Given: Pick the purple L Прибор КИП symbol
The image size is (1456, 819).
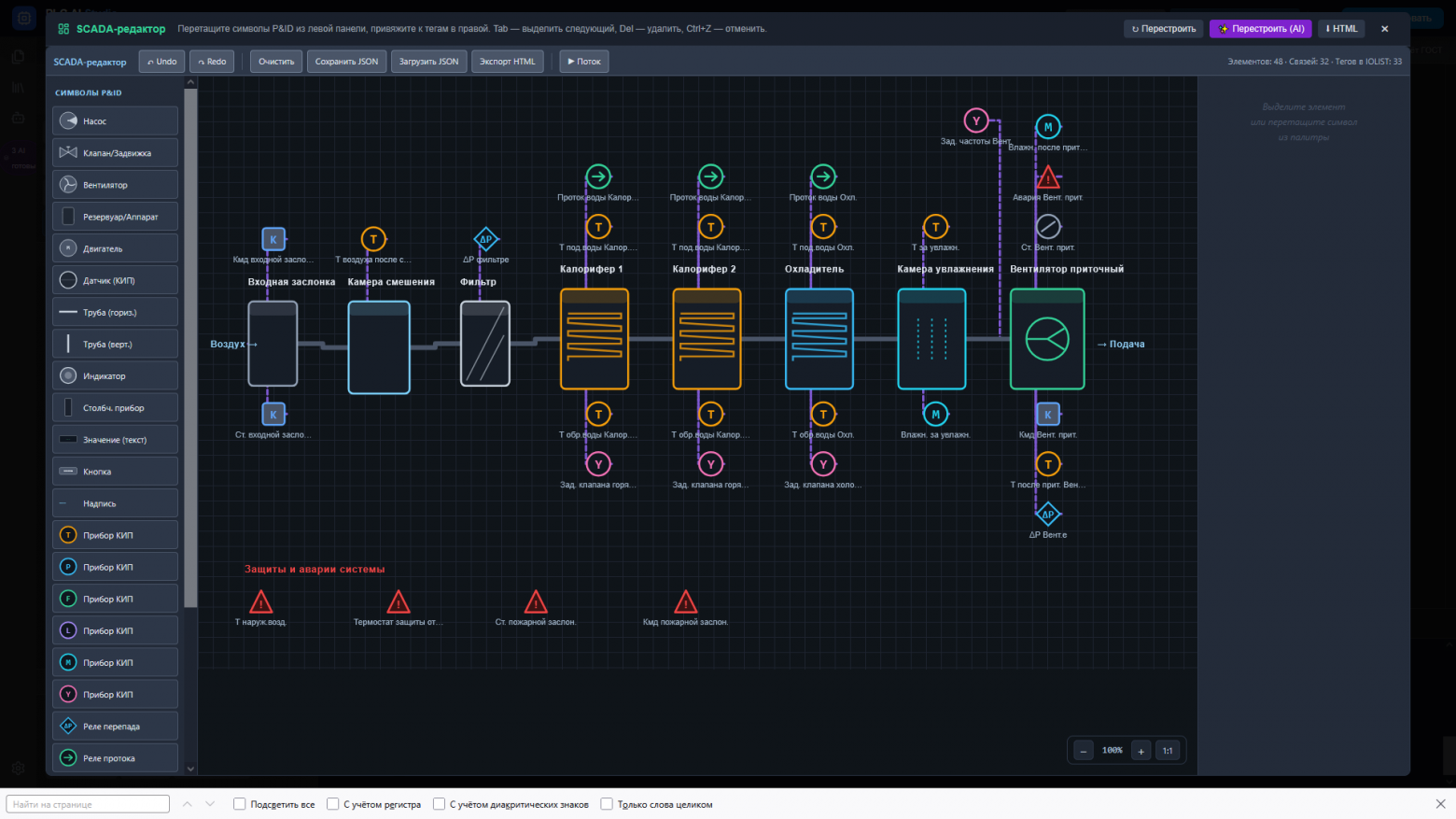Looking at the screenshot, I should click(x=115, y=630).
